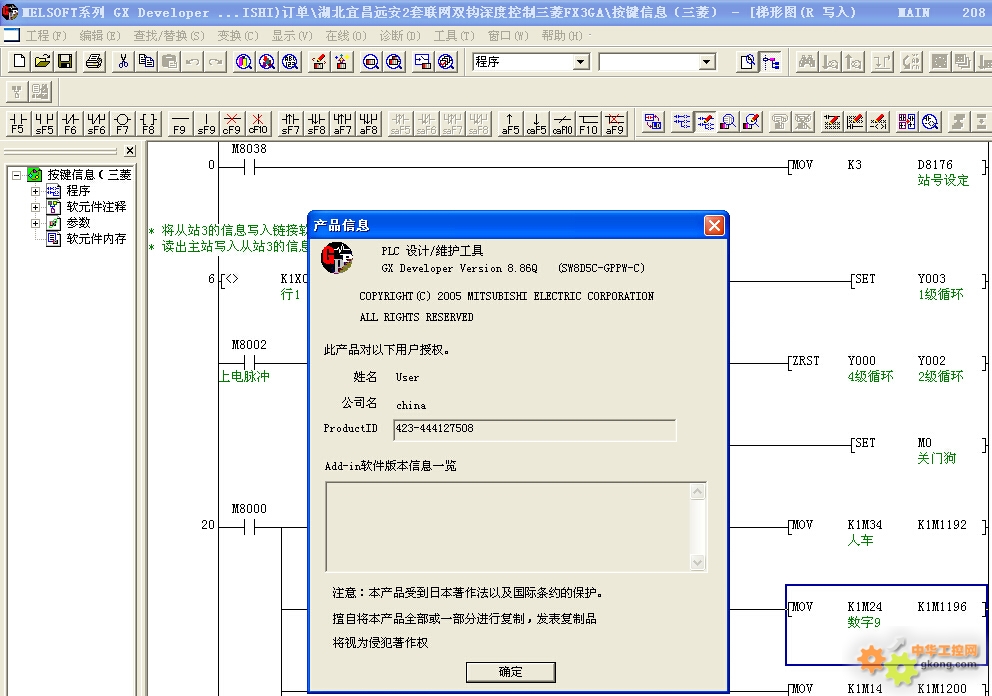Click the Copy icon in the toolbar
The height and width of the screenshot is (696, 992).
(146, 61)
